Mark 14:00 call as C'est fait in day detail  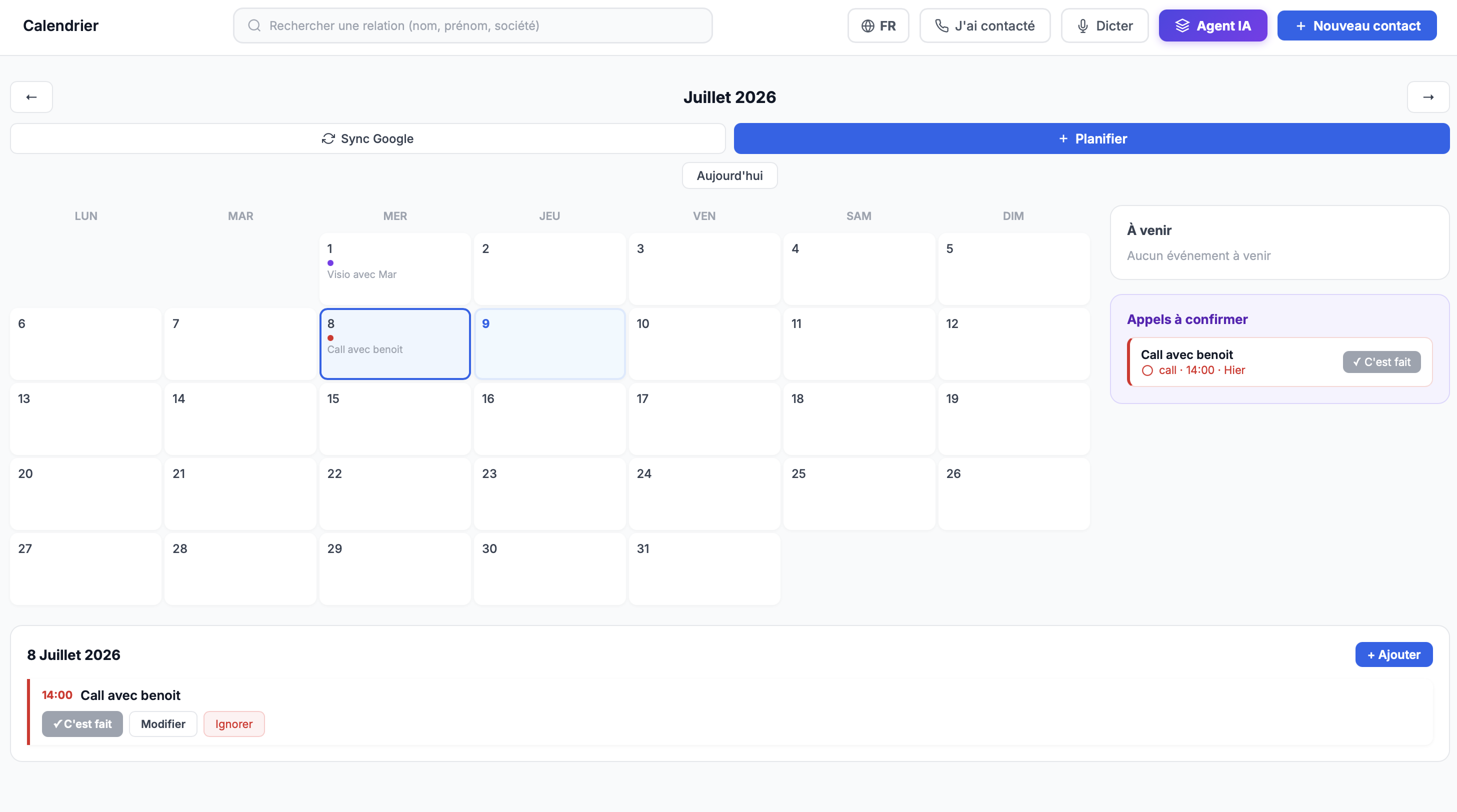coord(82,724)
